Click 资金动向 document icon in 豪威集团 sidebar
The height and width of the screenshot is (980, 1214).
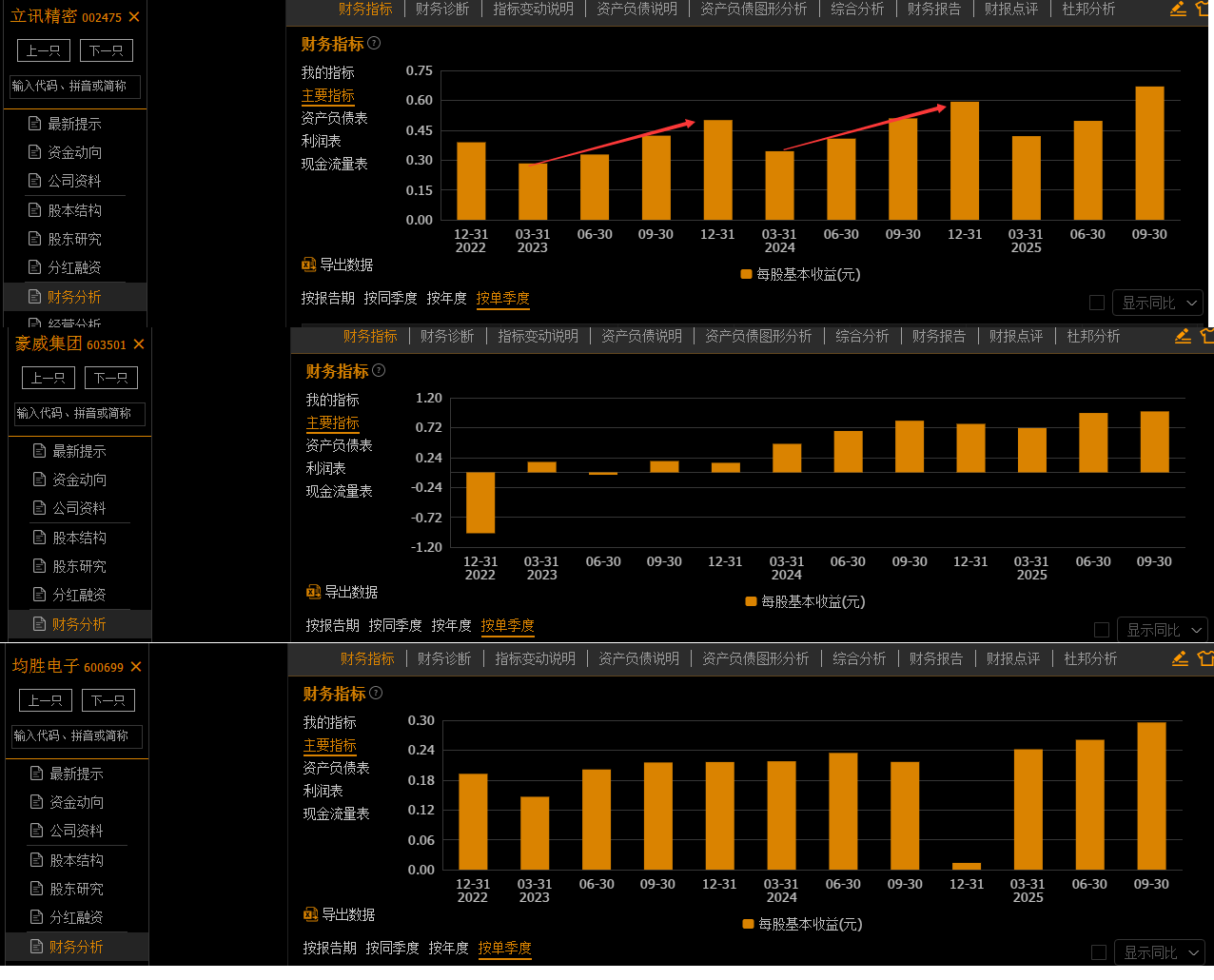40,480
